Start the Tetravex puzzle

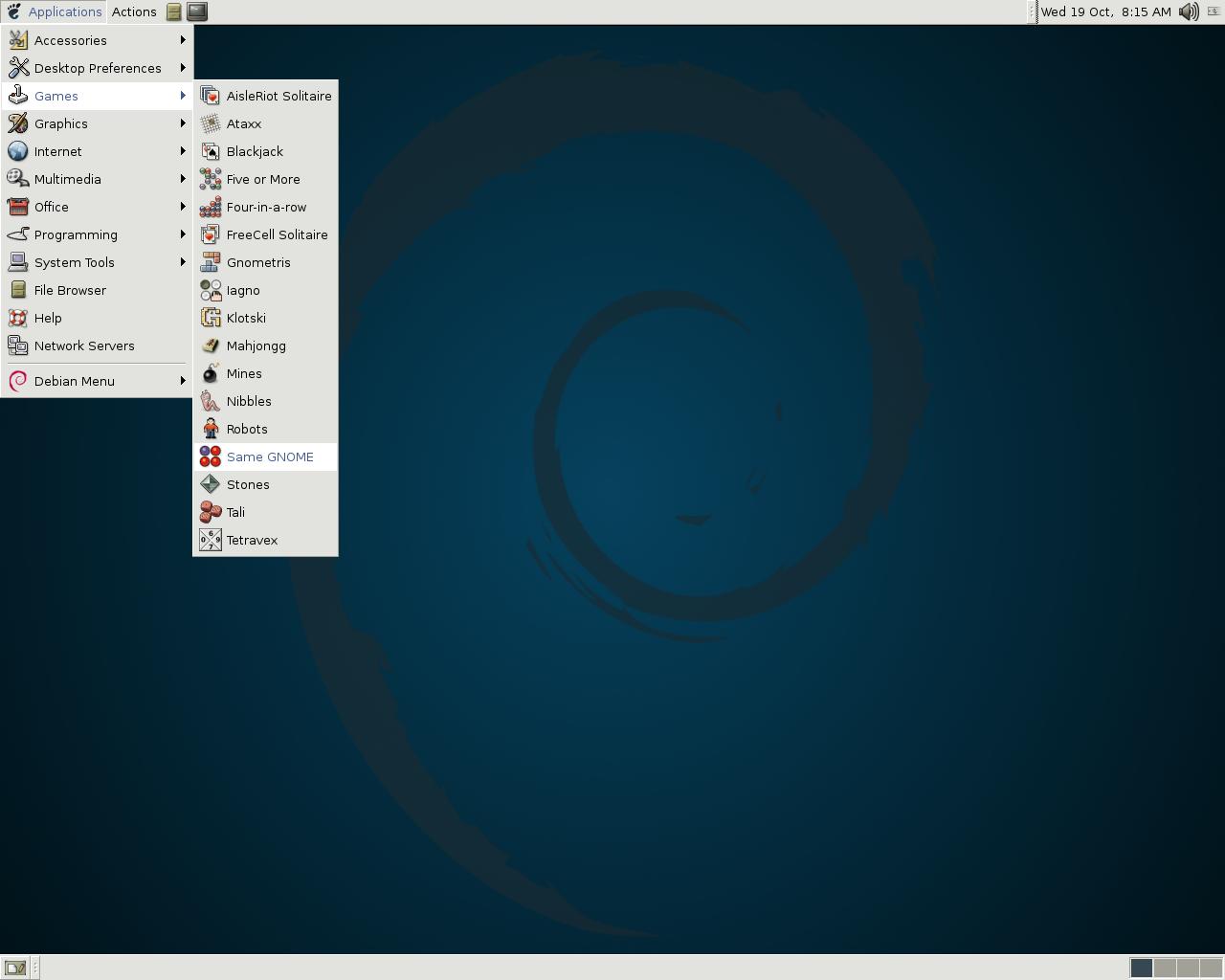(265, 540)
